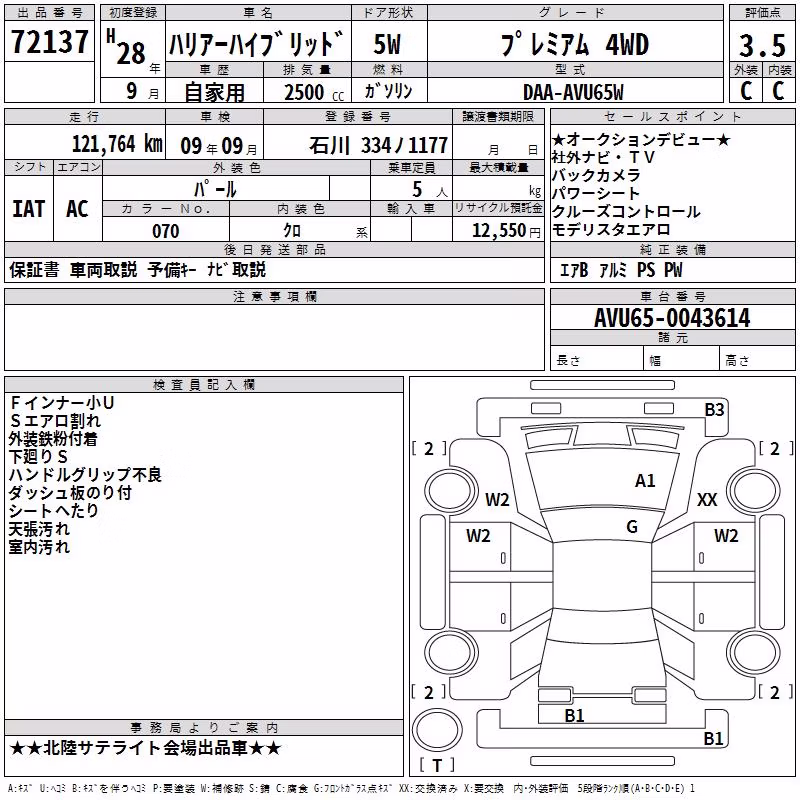Click registration number 石川 334 ノ 1177
Image resolution: width=800 pixels, height=800 pixels.
[x=378, y=146]
